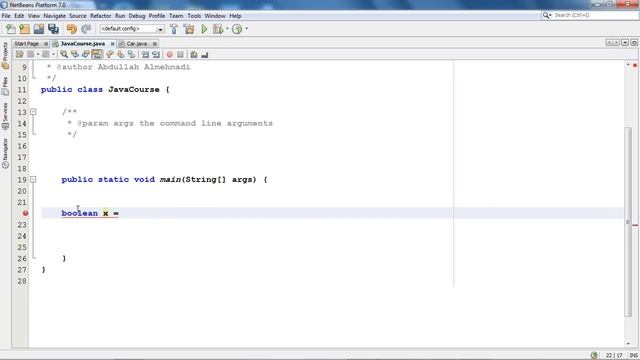
Task: Open the editor Back button dropdown arrow
Action: tap(38, 54)
